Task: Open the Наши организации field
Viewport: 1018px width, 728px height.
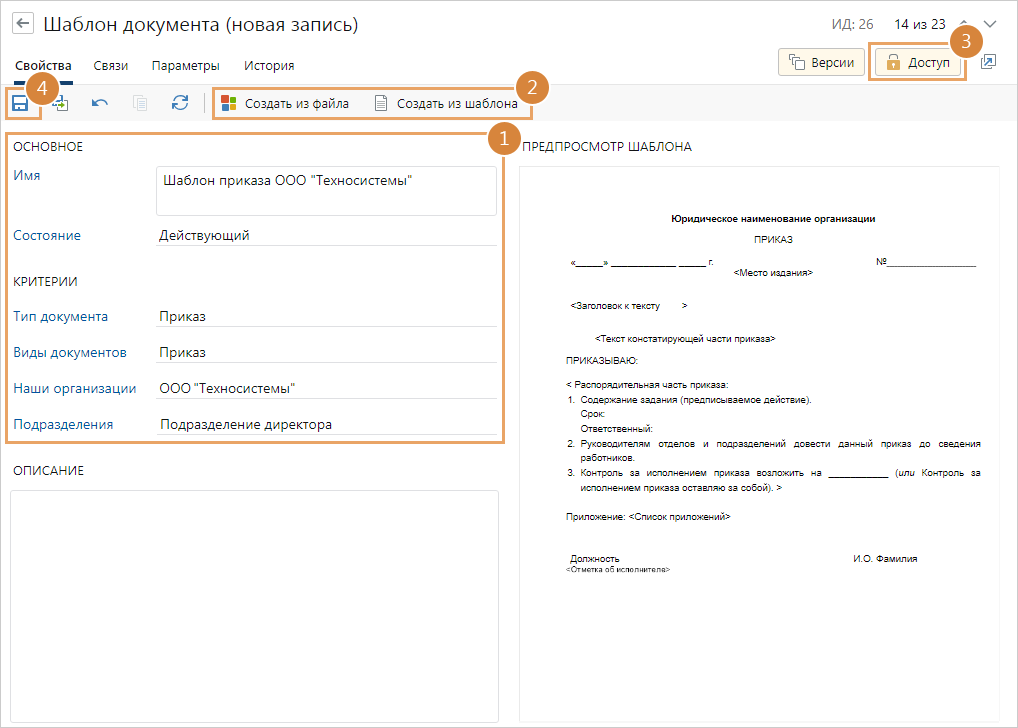Action: click(x=326, y=389)
